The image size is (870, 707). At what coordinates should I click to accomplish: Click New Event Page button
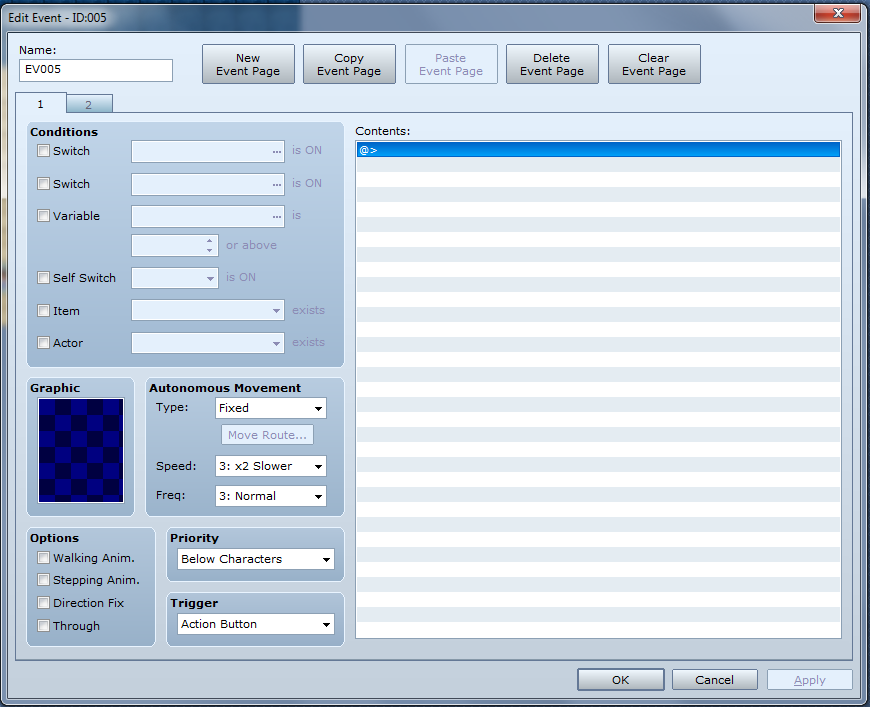point(248,64)
